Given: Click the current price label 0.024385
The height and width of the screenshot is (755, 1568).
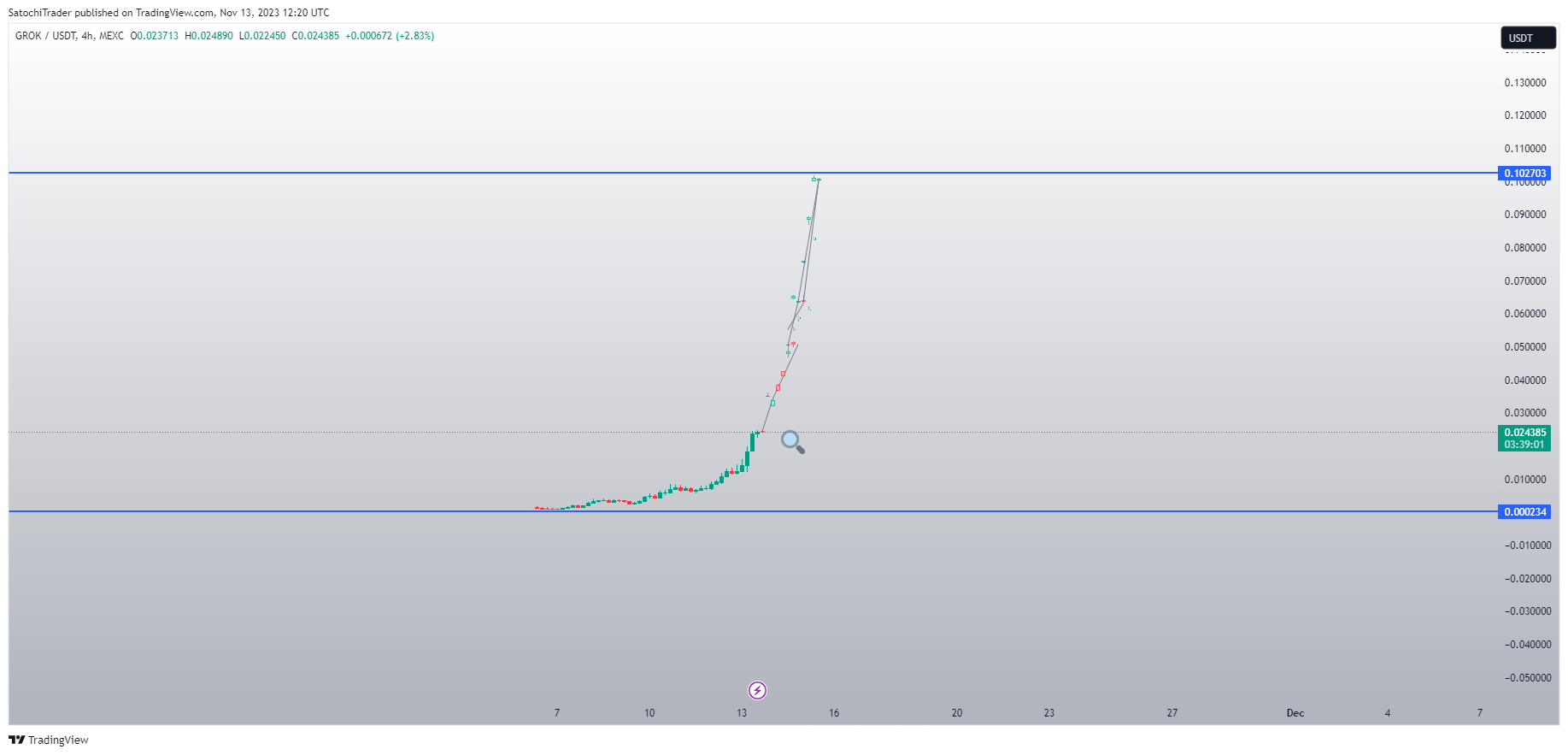Looking at the screenshot, I should (x=1524, y=438).
